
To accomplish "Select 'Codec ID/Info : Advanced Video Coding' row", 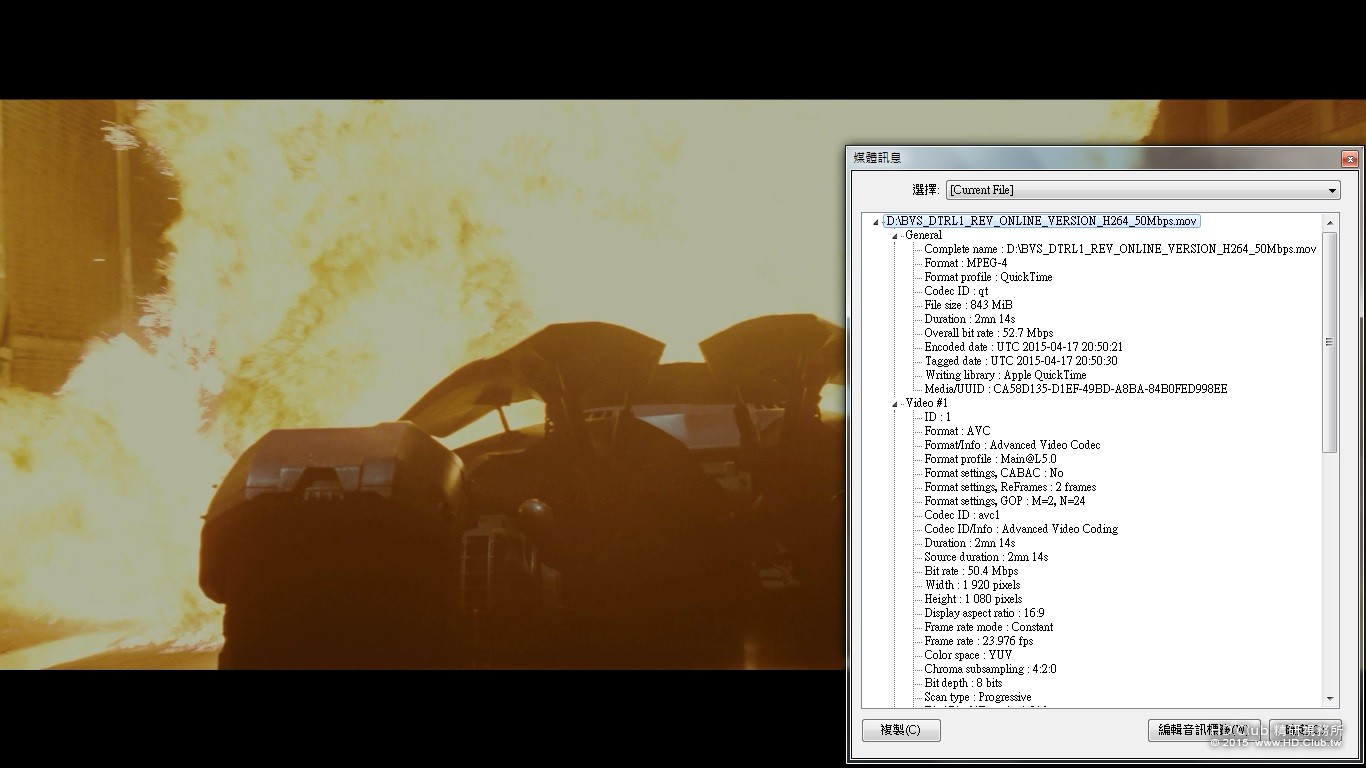I will [x=1021, y=529].
